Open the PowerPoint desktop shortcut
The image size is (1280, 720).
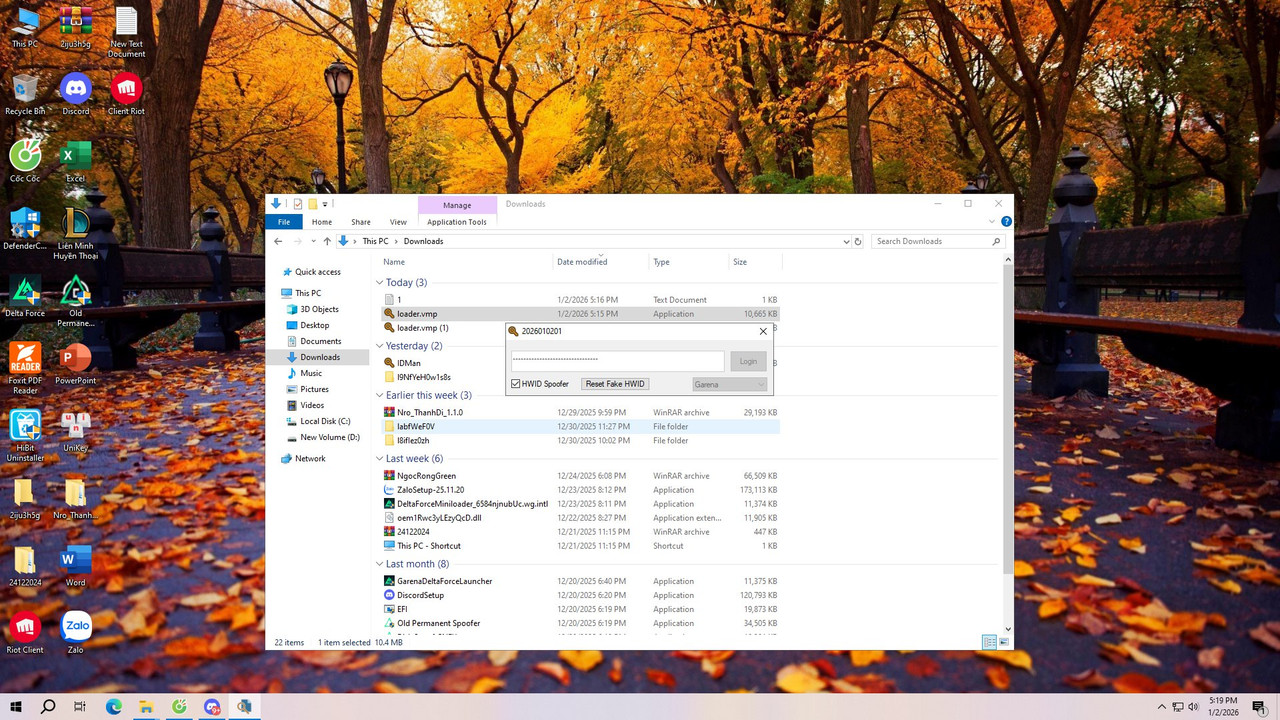pyautogui.click(x=76, y=363)
